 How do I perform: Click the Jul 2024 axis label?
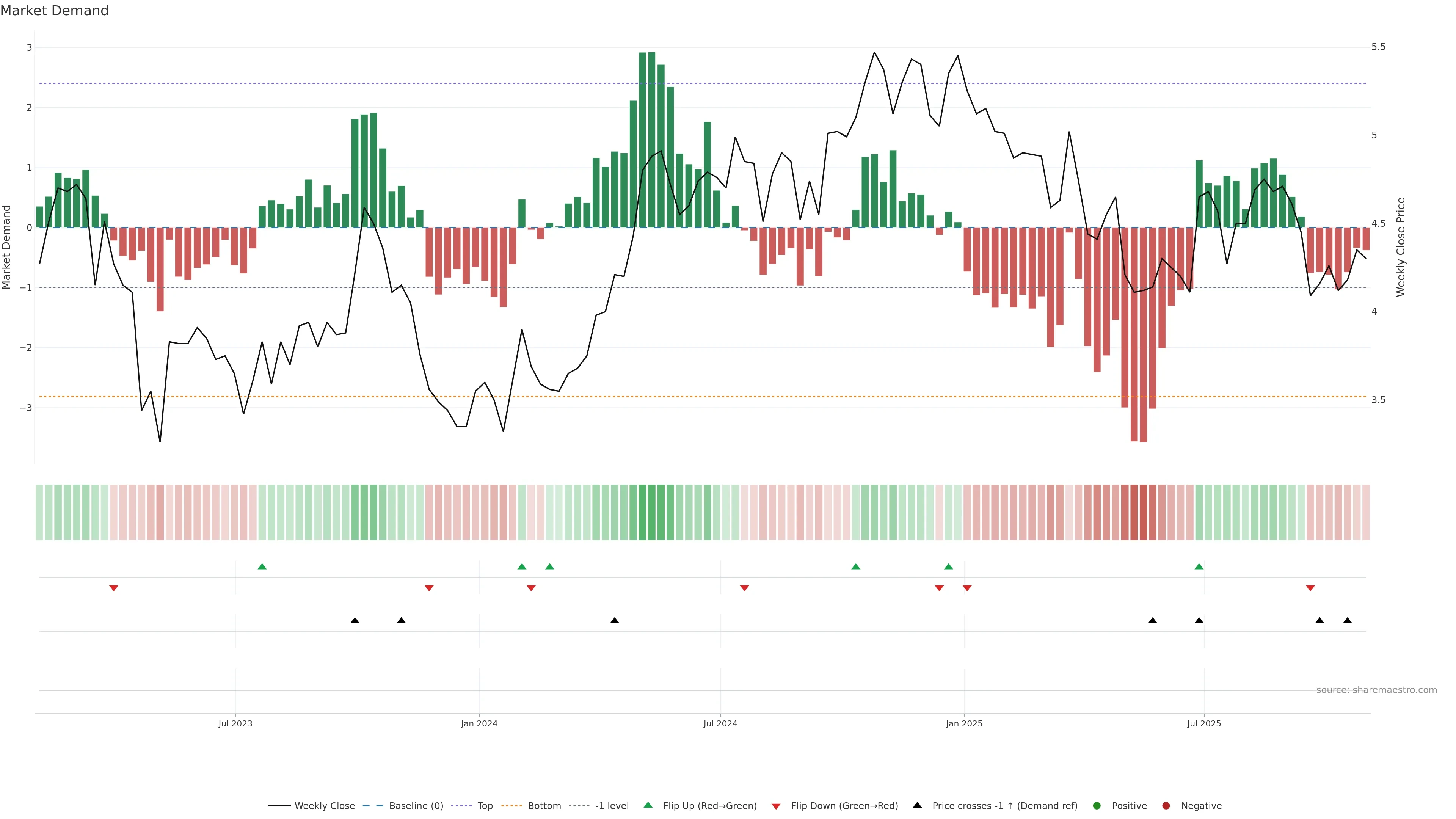point(720,723)
